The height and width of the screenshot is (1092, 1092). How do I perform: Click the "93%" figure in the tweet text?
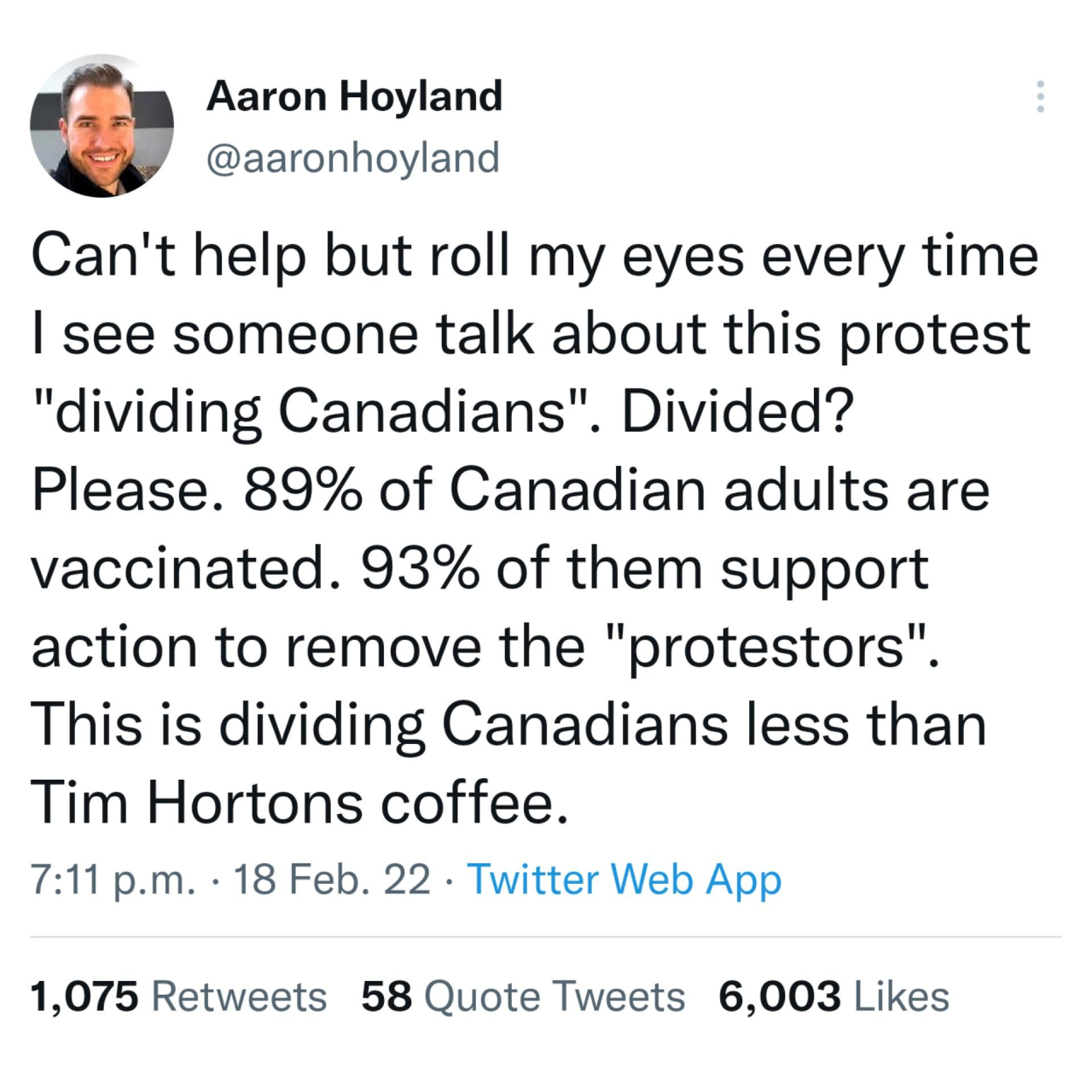click(419, 569)
